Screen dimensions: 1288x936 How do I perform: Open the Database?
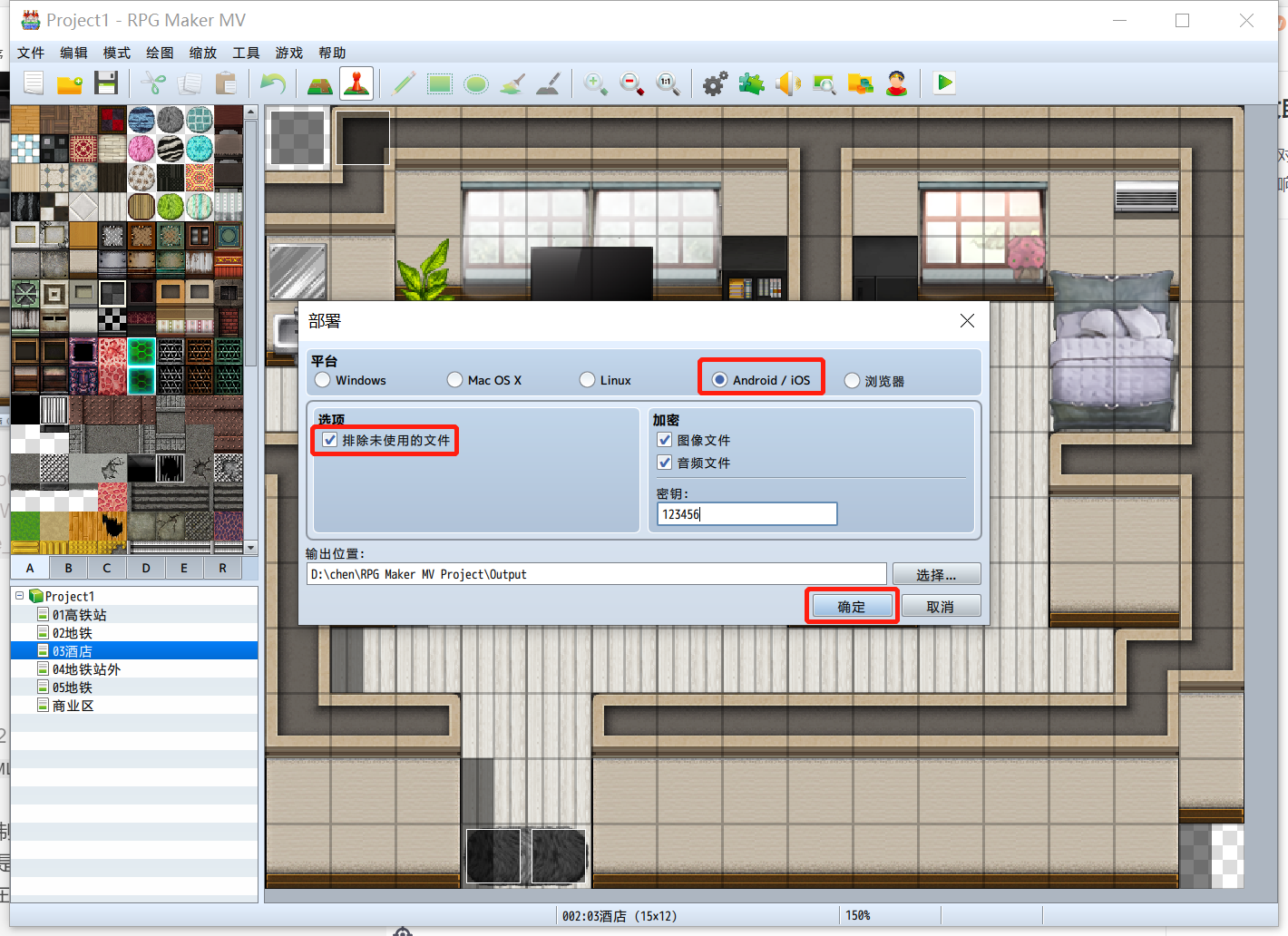pyautogui.click(x=715, y=83)
